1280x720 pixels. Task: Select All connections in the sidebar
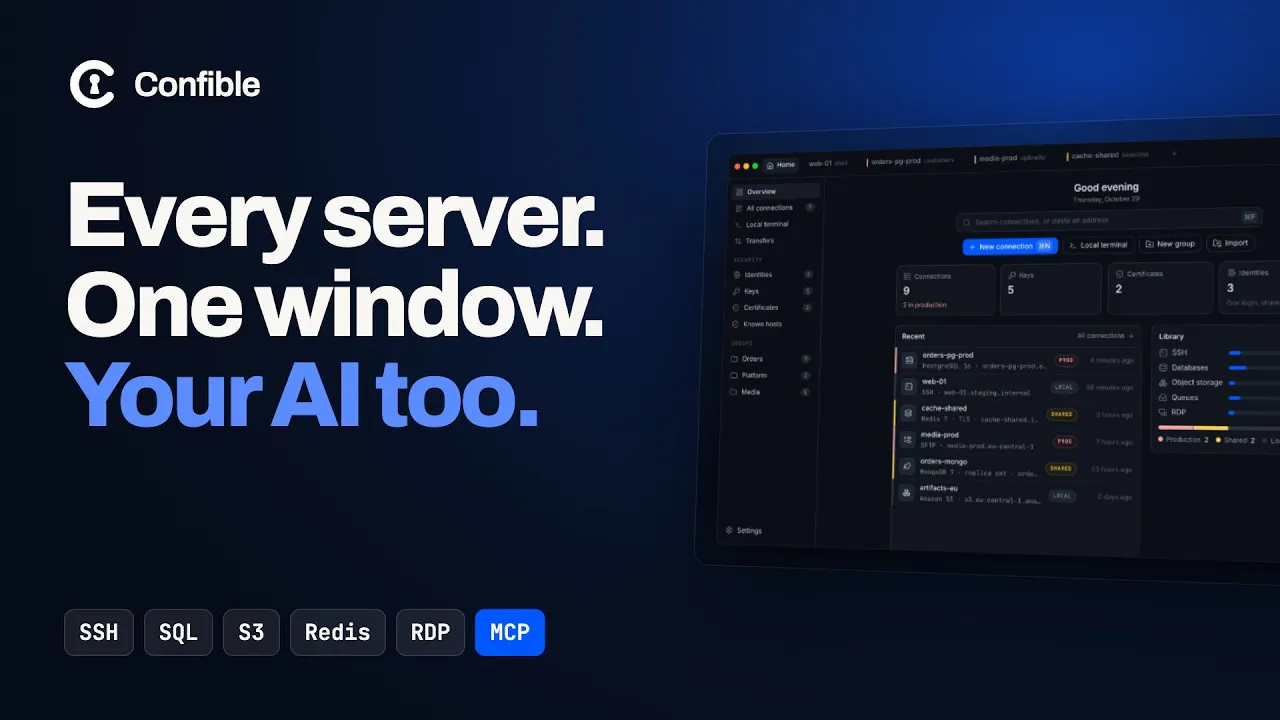774,208
